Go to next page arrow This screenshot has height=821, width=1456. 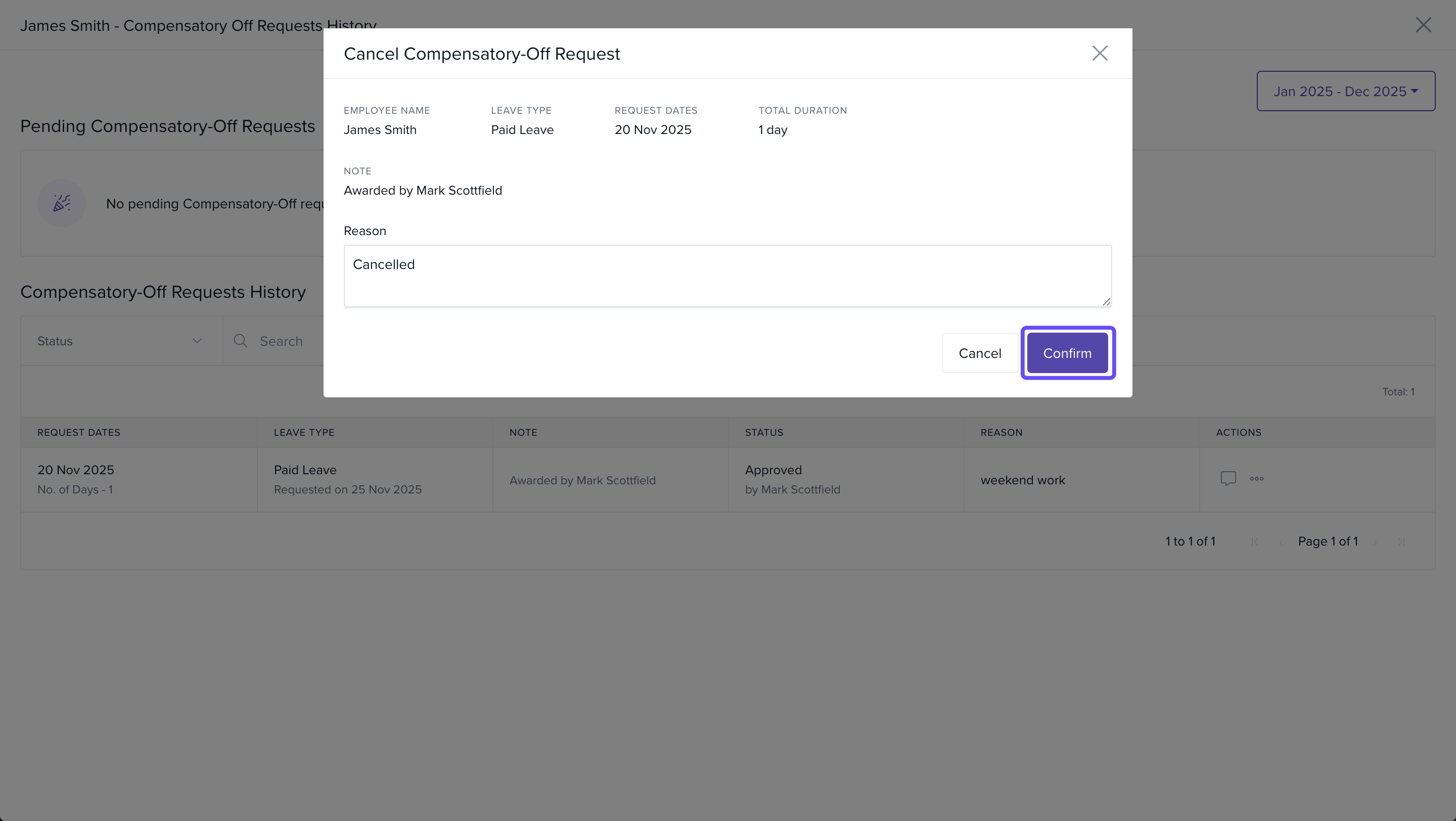pyautogui.click(x=1375, y=542)
